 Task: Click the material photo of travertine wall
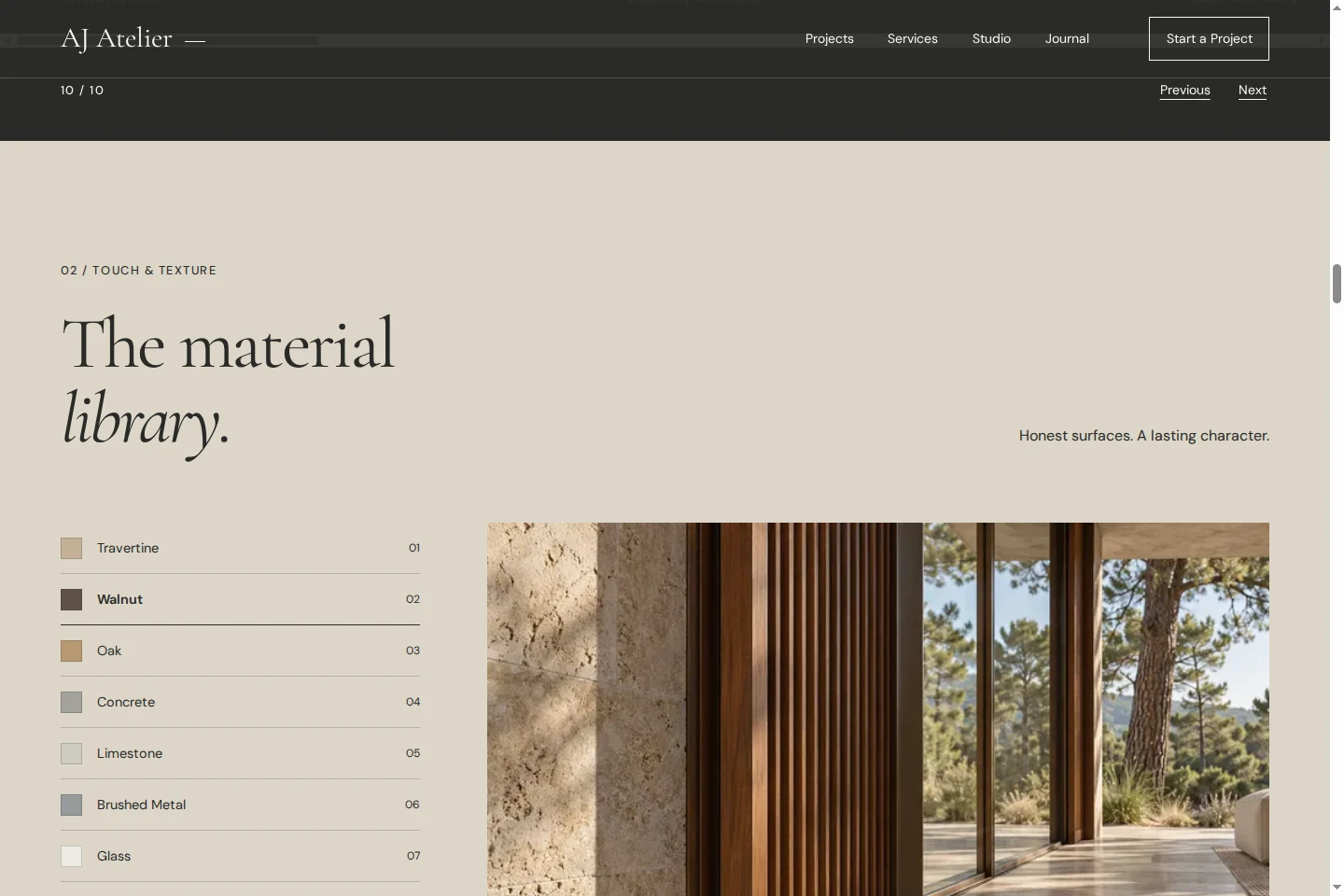(x=878, y=709)
